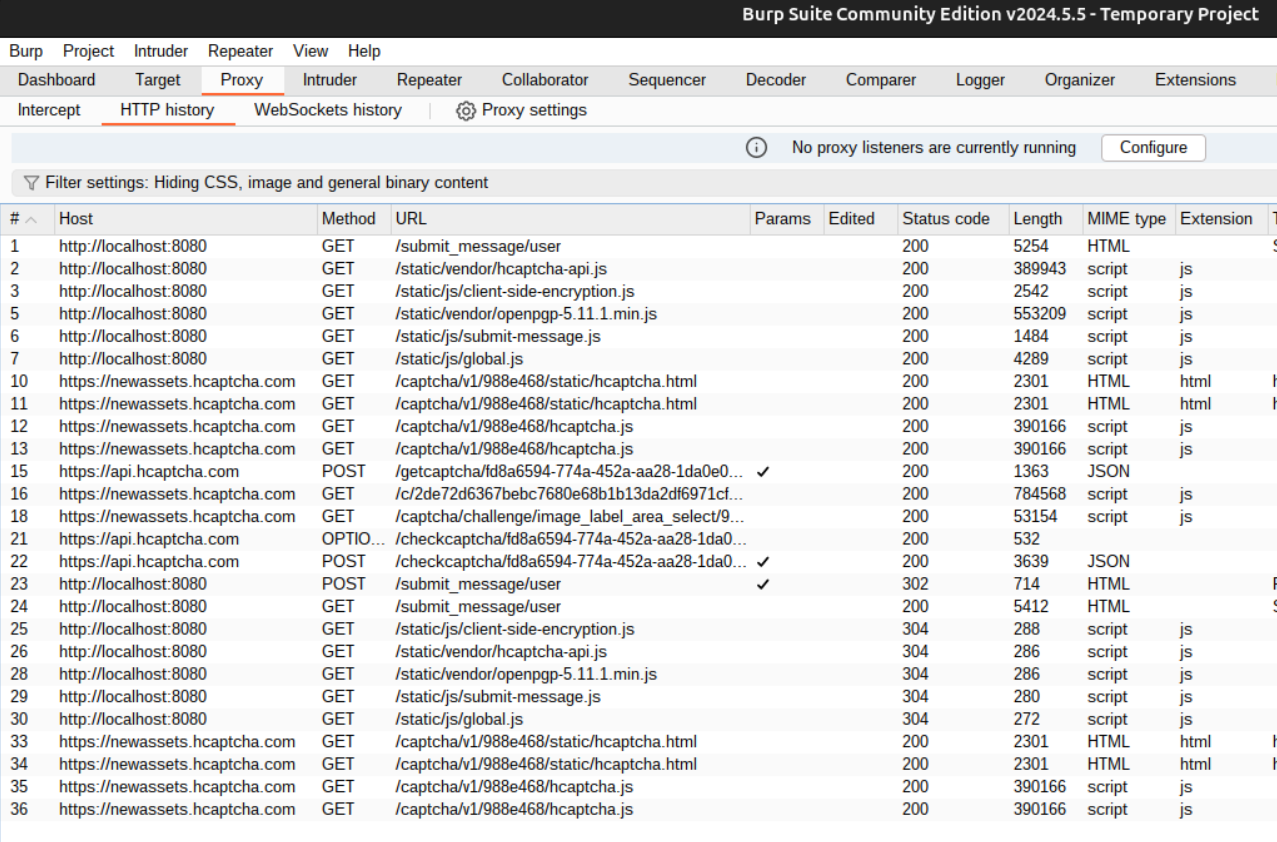Open the Organizer tab
The width and height of the screenshot is (1277, 842).
(1080, 80)
